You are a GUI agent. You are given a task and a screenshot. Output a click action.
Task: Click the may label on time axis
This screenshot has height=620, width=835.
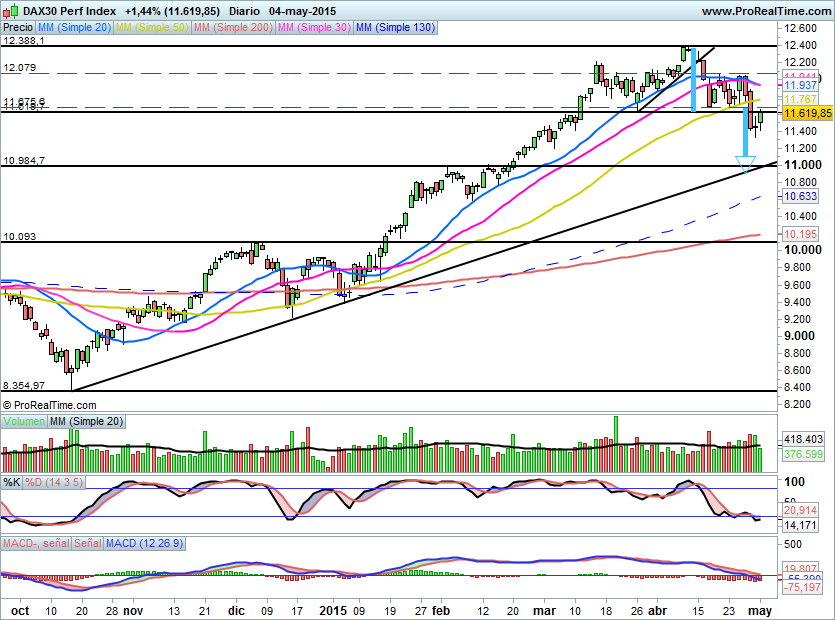click(x=760, y=610)
